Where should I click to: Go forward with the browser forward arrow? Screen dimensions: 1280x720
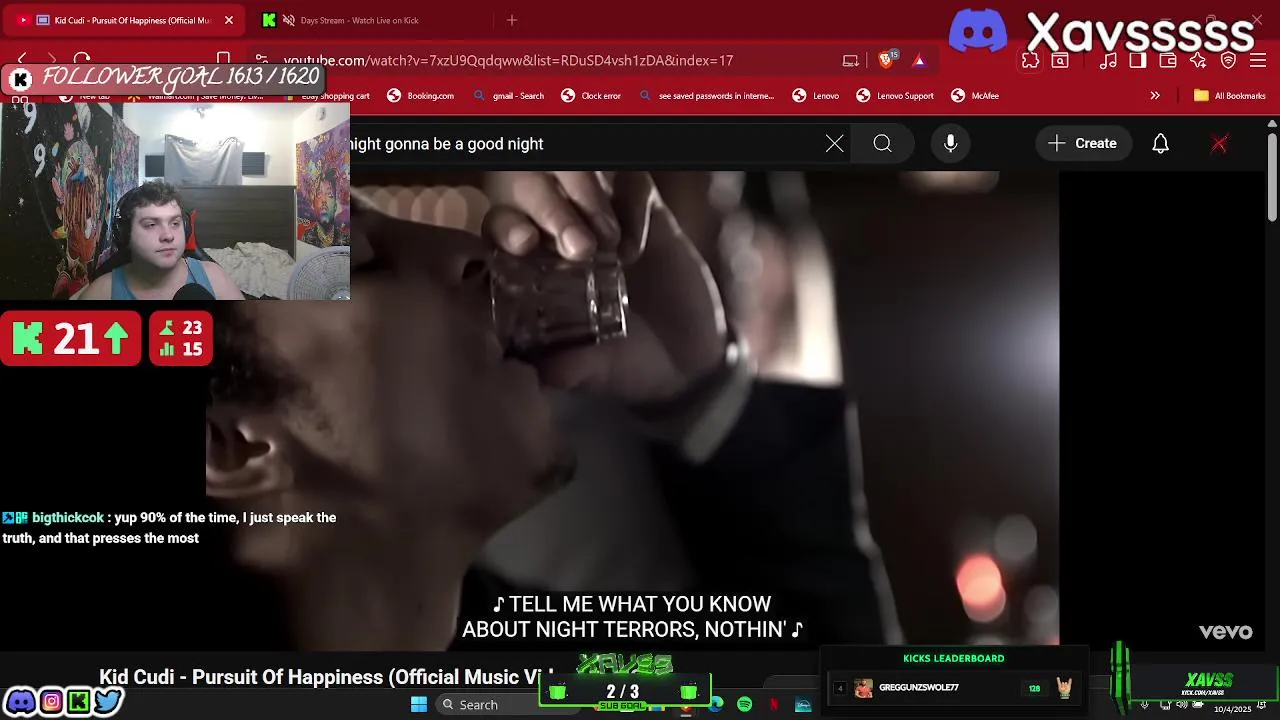point(52,60)
